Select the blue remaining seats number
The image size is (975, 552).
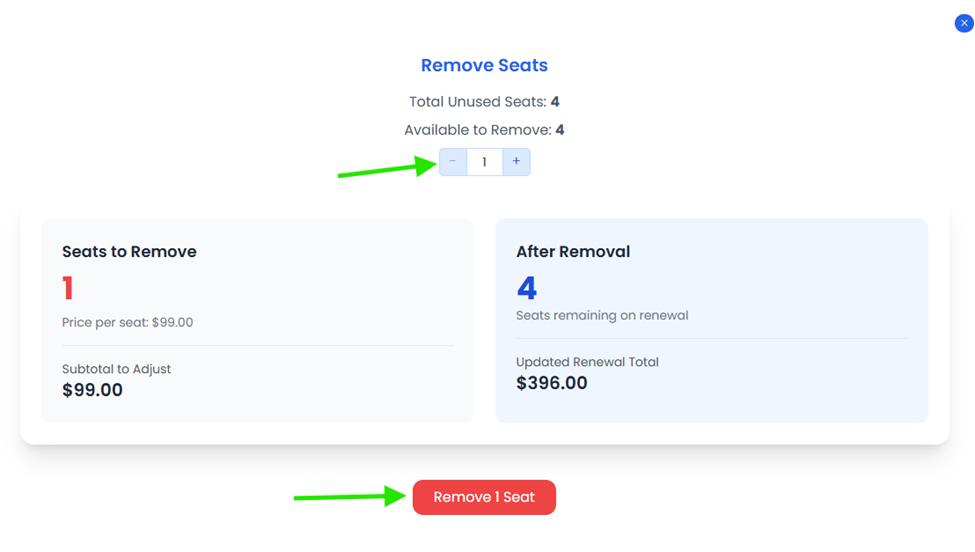pos(527,288)
